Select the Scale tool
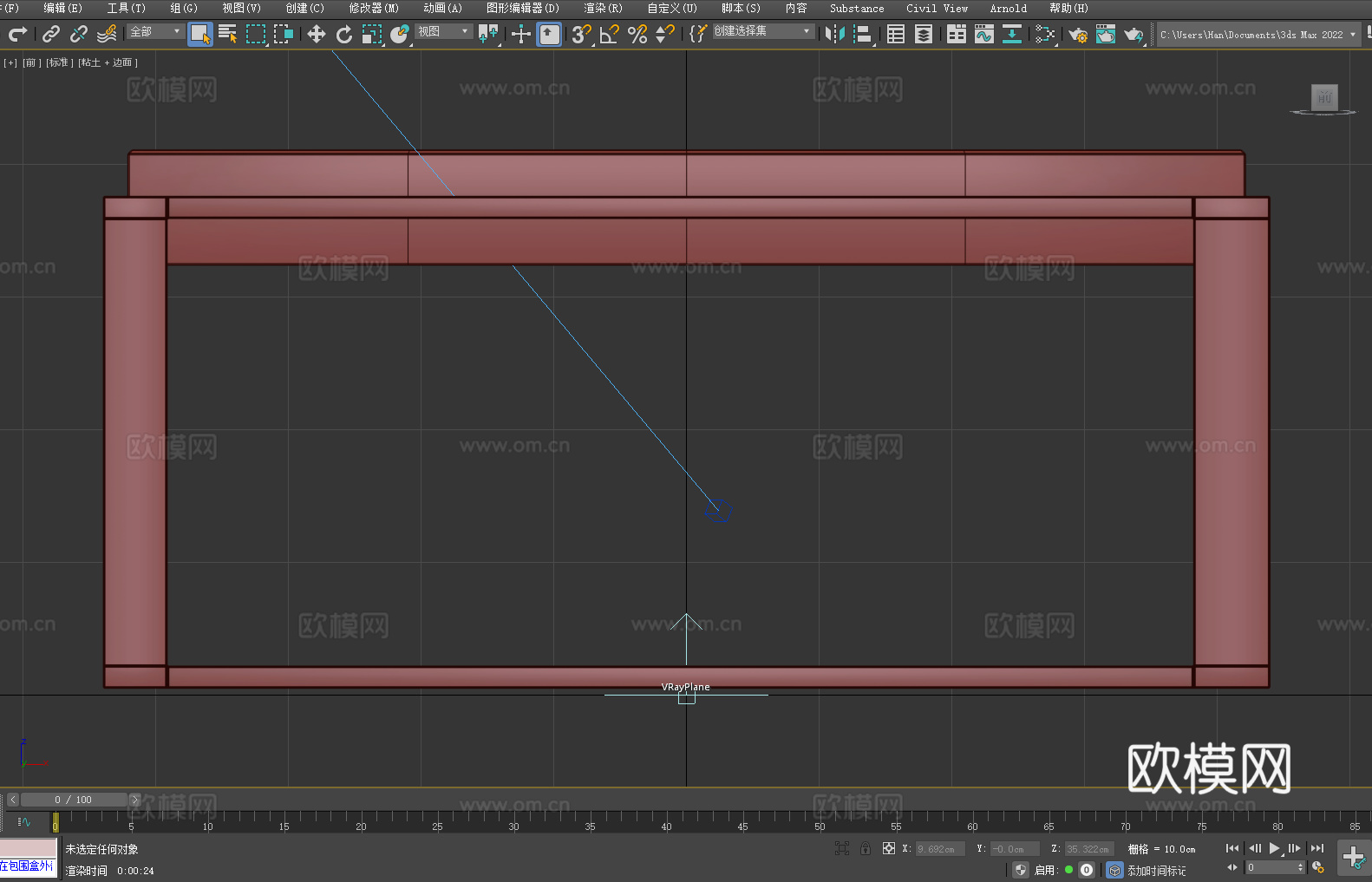 372,34
